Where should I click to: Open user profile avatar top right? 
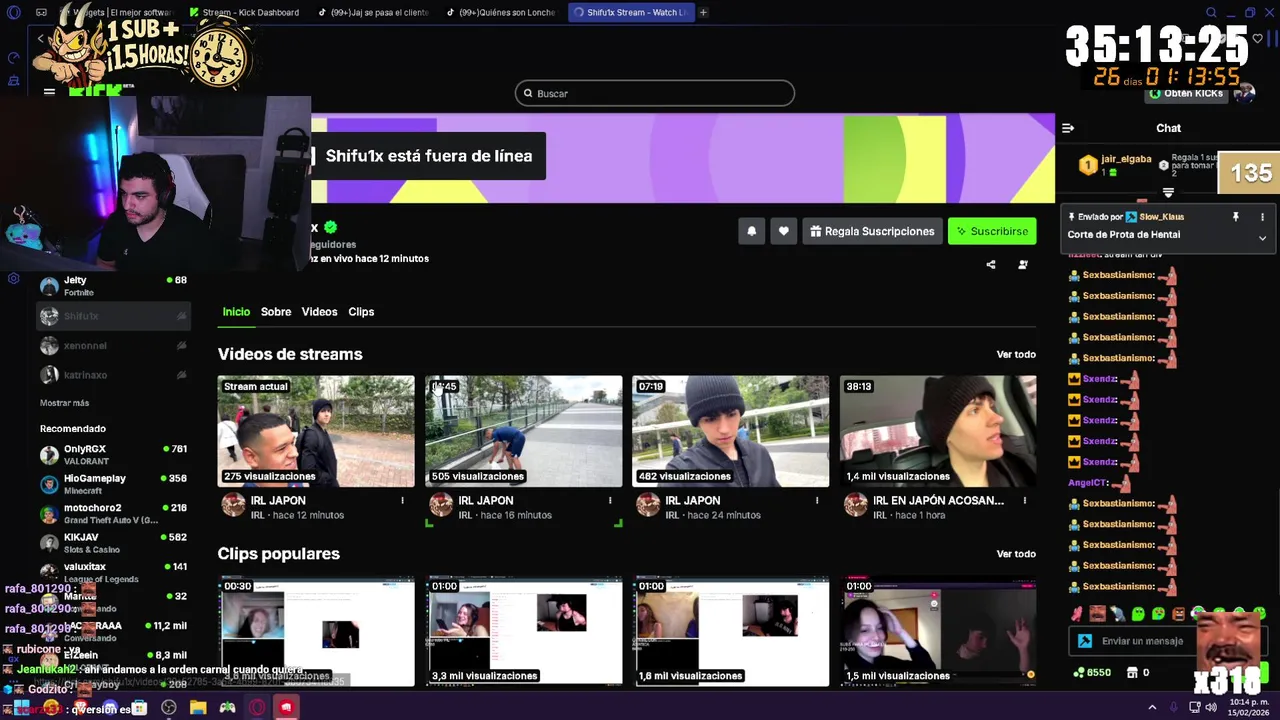pyautogui.click(x=1244, y=93)
